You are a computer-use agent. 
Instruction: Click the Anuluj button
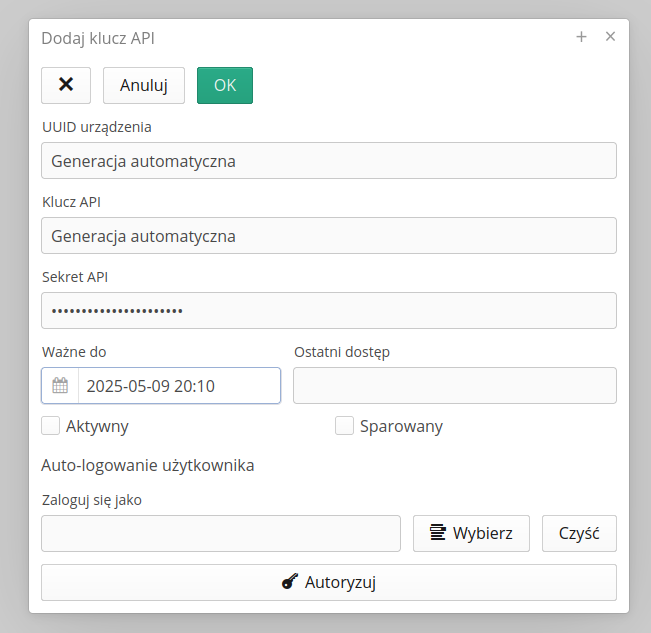[144, 85]
